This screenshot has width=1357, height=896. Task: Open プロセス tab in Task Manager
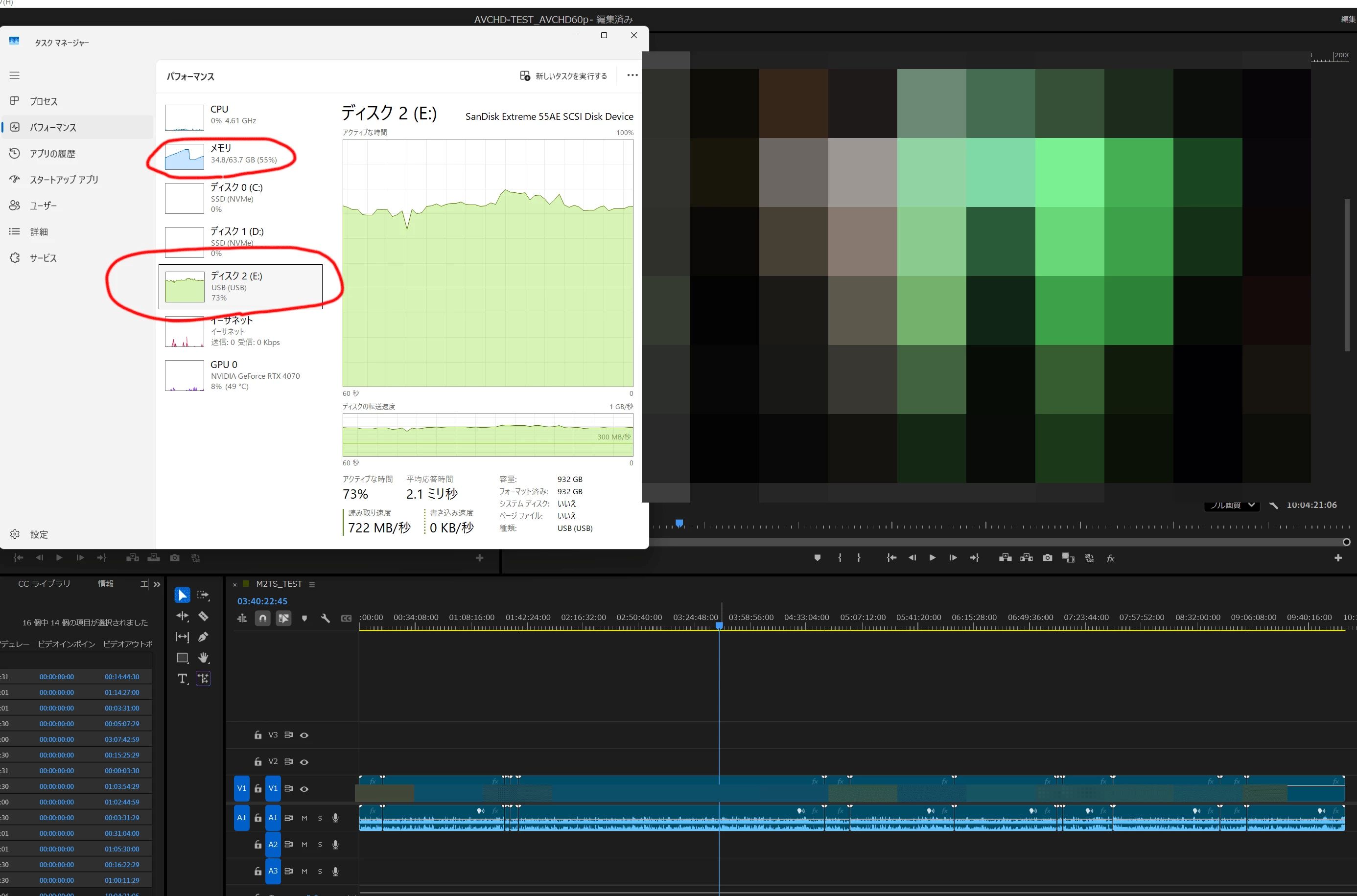[44, 101]
